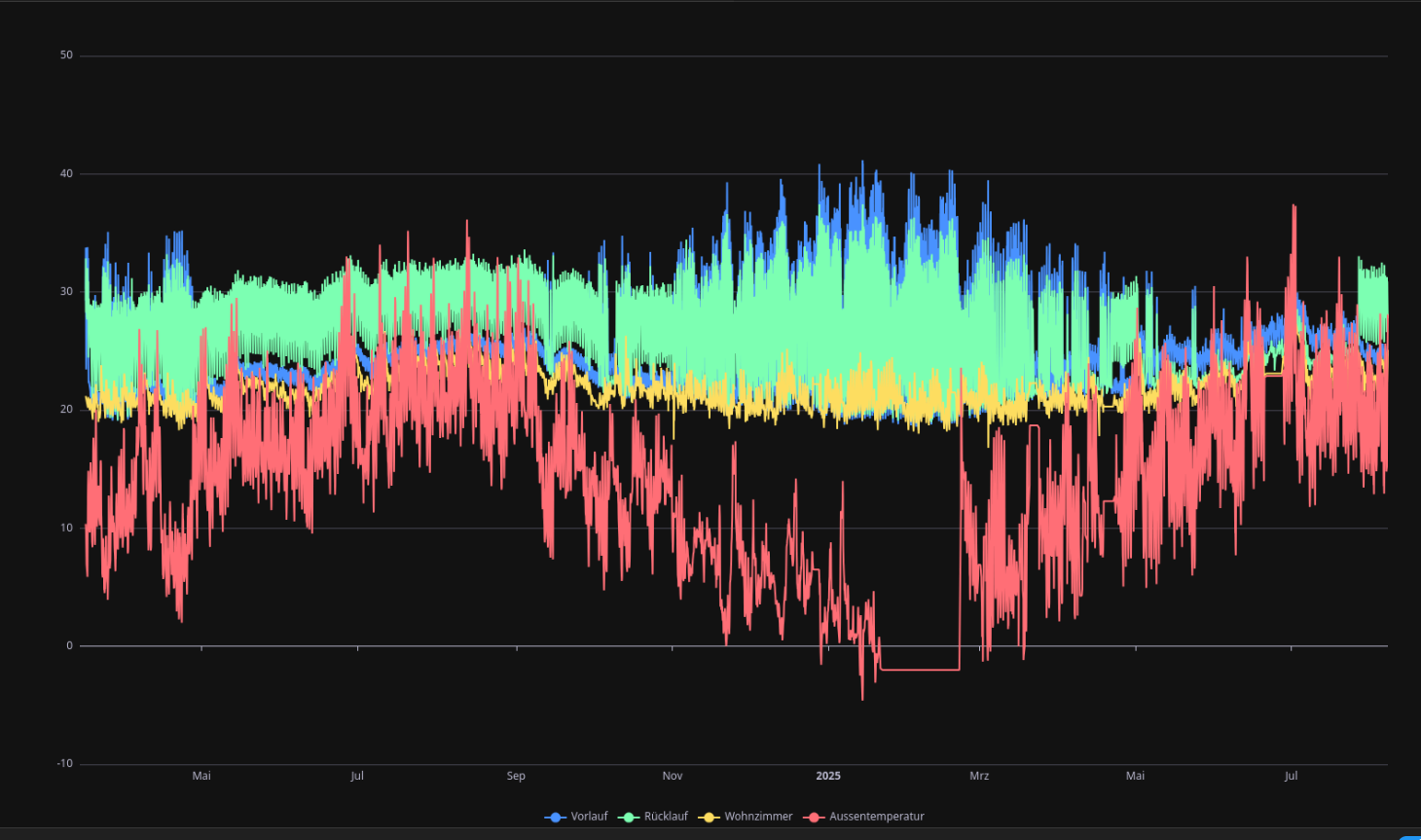This screenshot has height=840, width=1421.
Task: Click the last Jul label on x-axis
Action: click(1291, 776)
